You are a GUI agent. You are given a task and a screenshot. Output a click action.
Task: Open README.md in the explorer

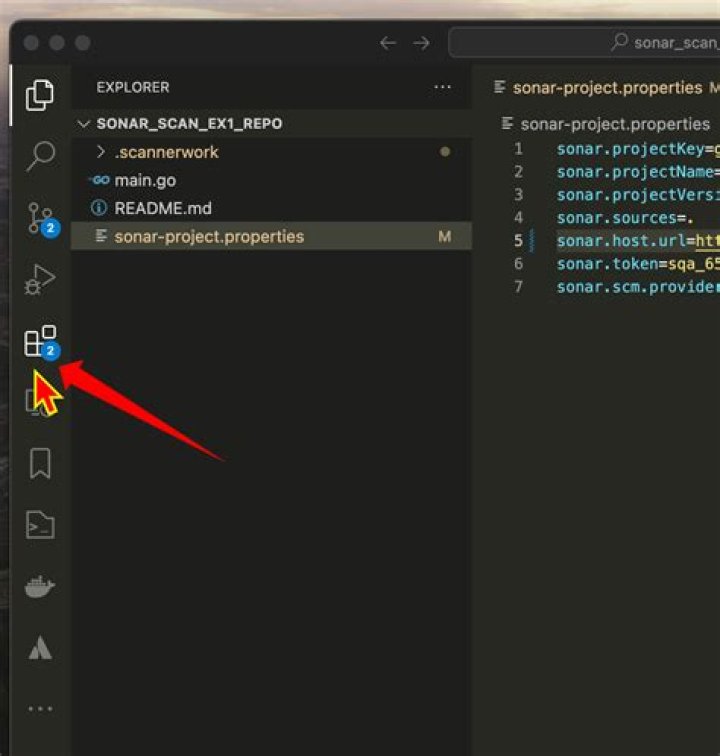(x=162, y=208)
